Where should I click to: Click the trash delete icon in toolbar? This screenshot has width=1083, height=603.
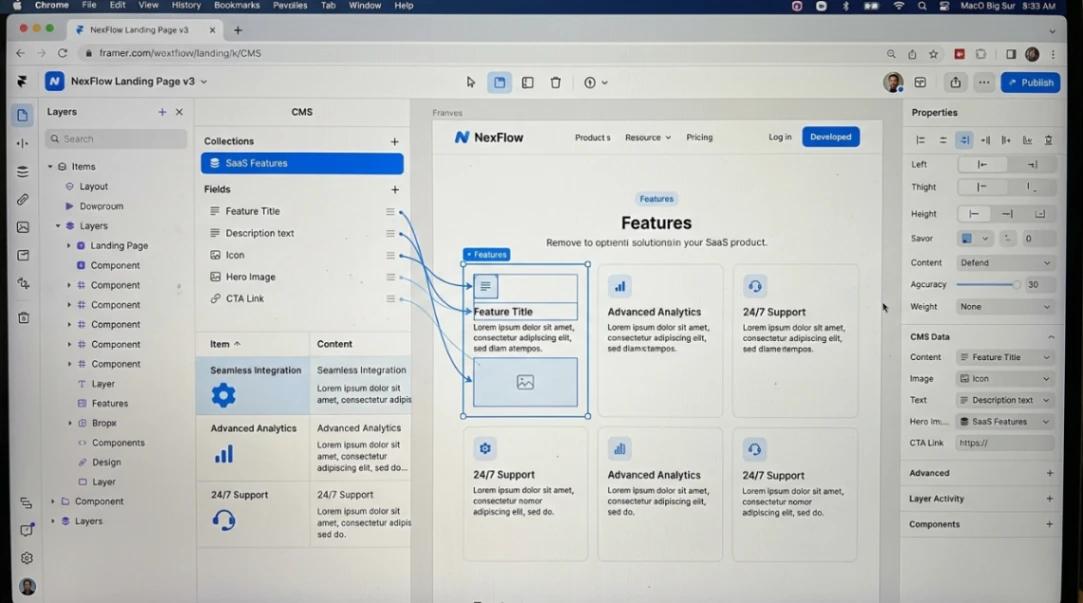[555, 82]
